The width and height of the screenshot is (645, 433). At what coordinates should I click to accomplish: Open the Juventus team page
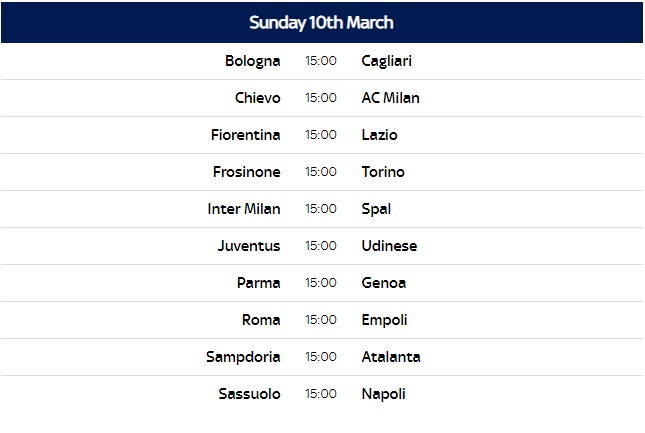pos(249,246)
